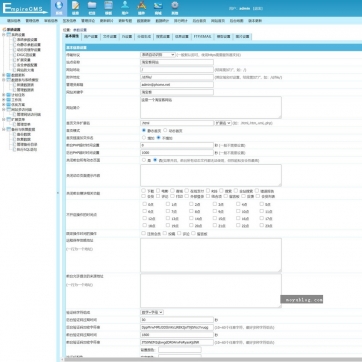
Task: Click folder icon of 工作流 tree node
Action: (x=9, y=100)
